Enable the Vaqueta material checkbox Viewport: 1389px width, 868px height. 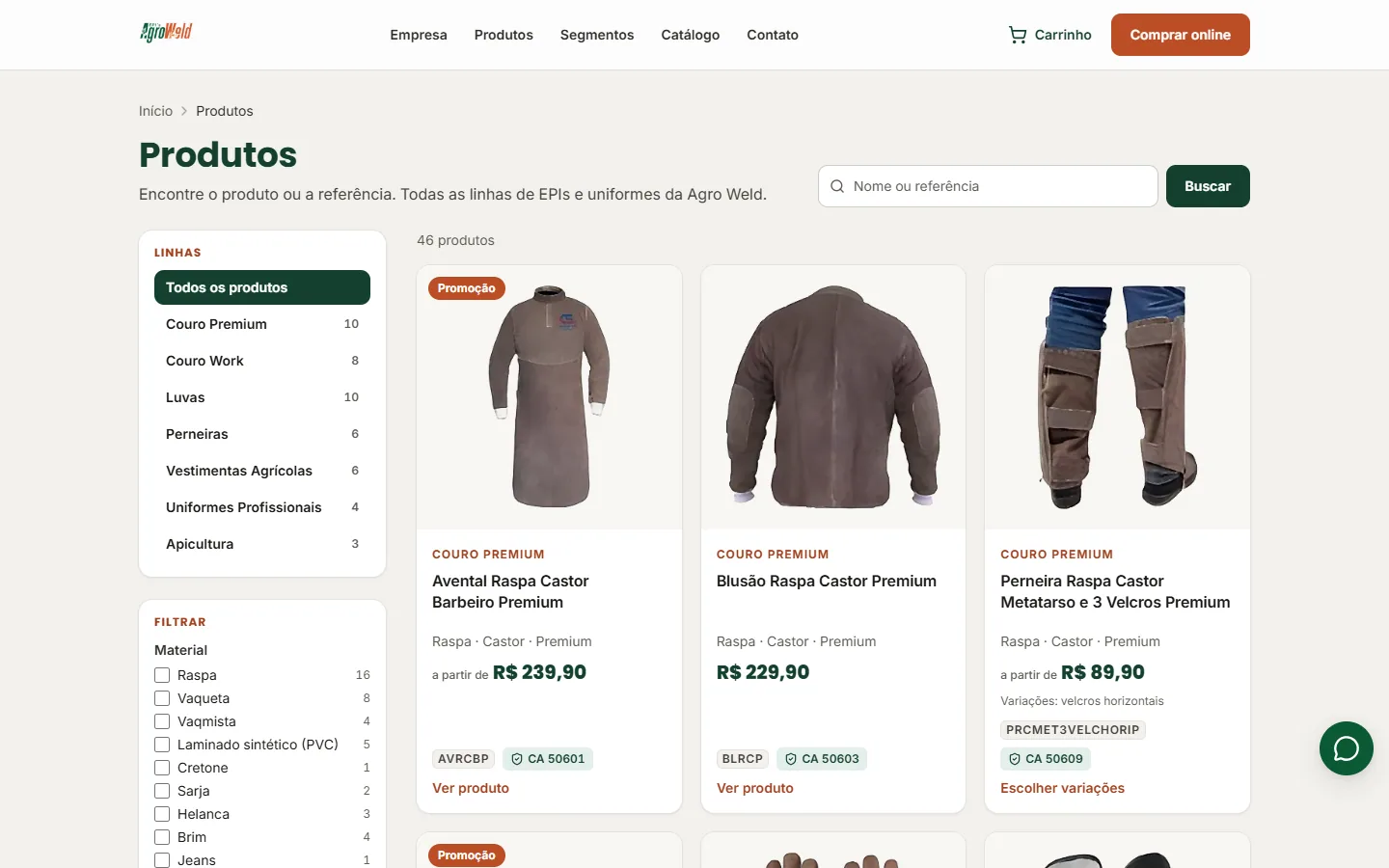point(162,698)
